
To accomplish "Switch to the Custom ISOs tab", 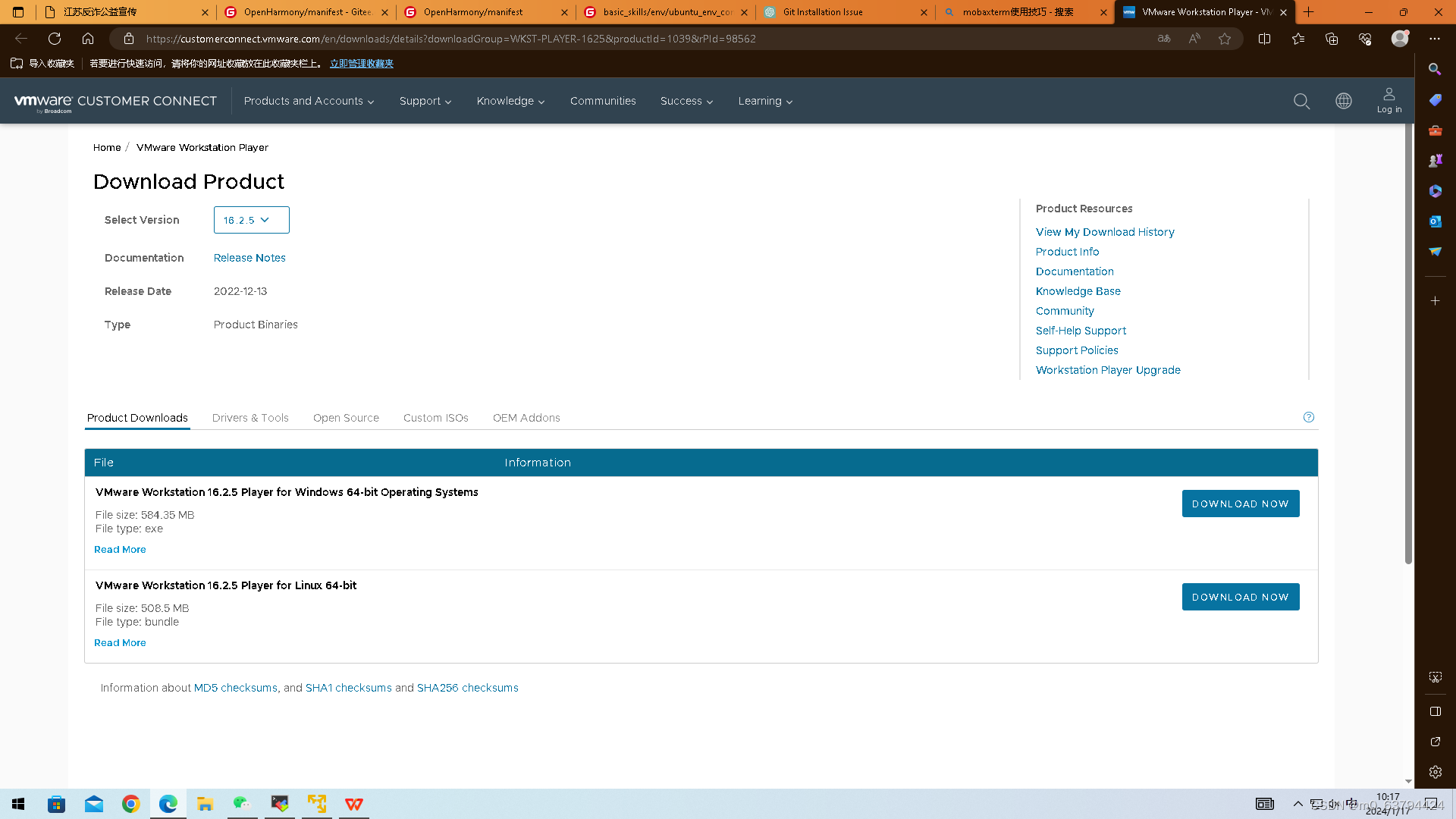I will pyautogui.click(x=435, y=418).
